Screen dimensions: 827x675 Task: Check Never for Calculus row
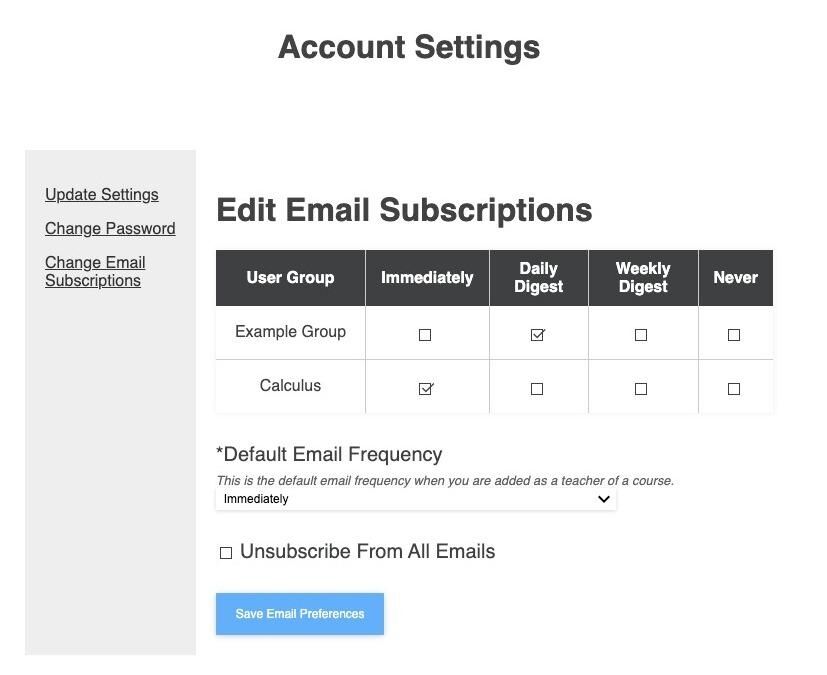pos(734,389)
